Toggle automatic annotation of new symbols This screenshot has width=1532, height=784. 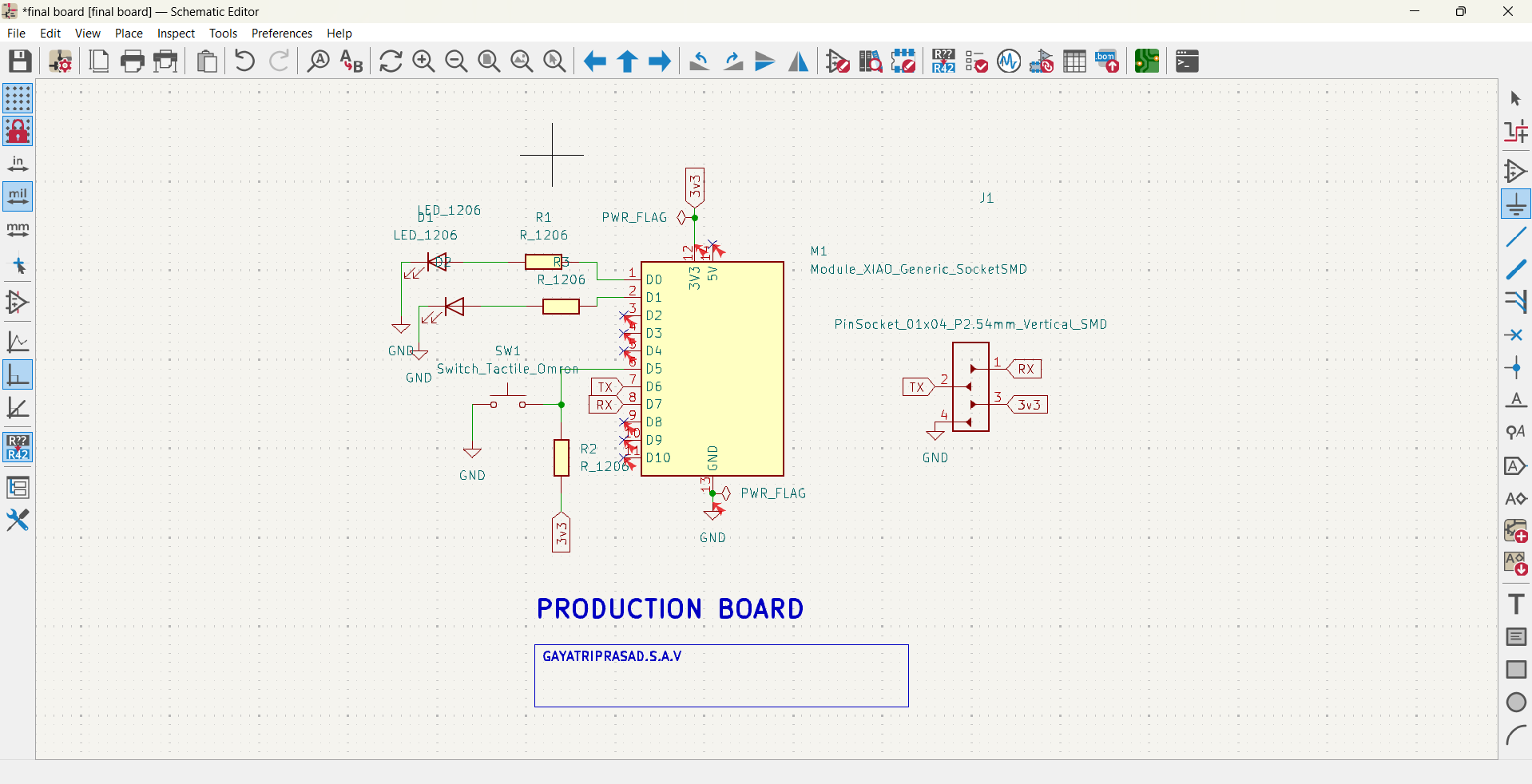point(18,448)
